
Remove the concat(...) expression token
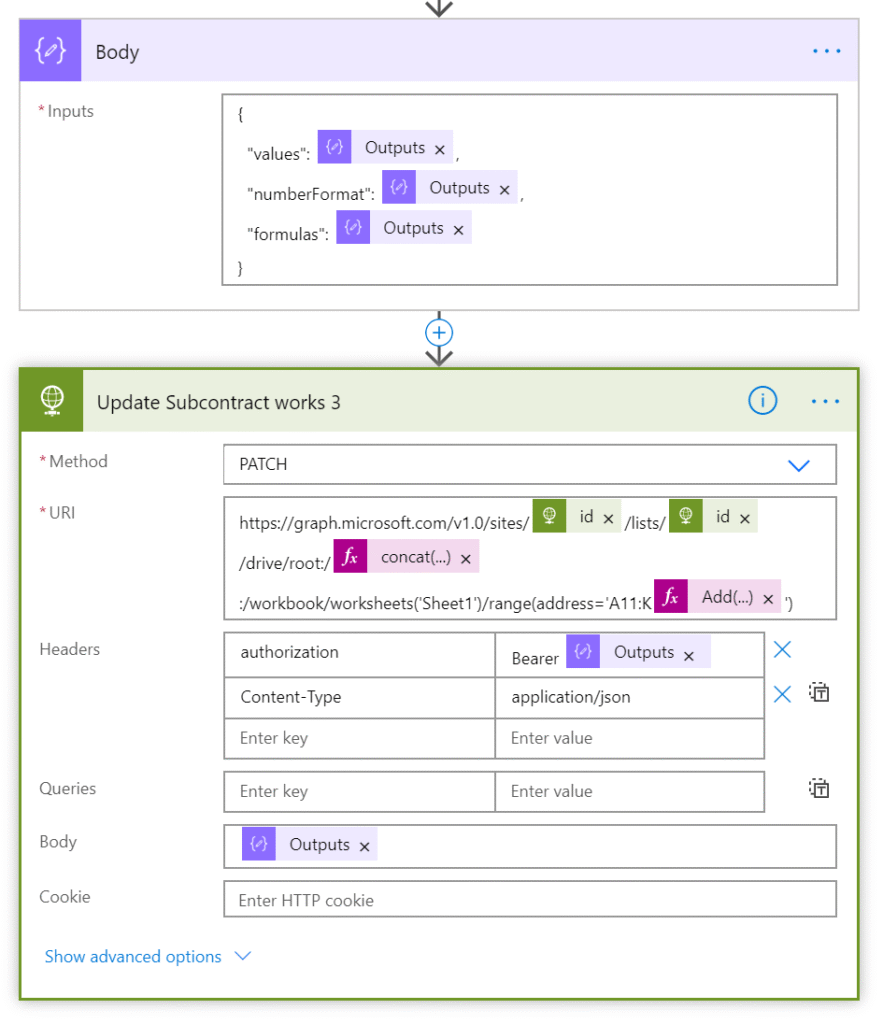coord(466,559)
